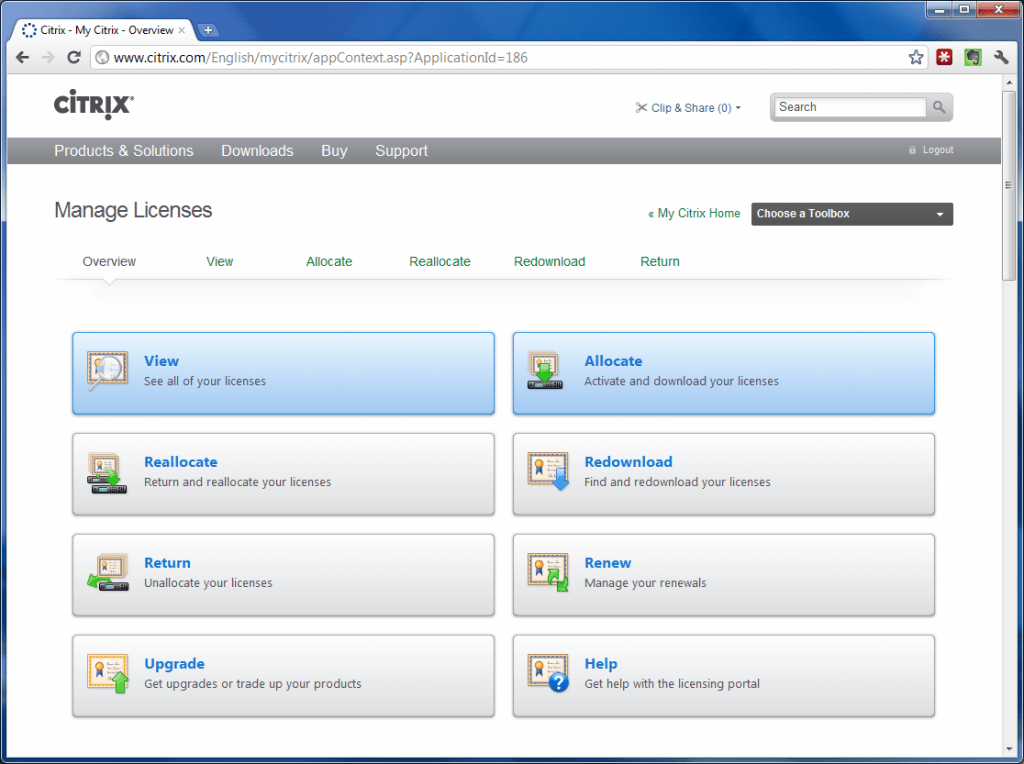
Task: Click the browser reload icon
Action: point(73,57)
